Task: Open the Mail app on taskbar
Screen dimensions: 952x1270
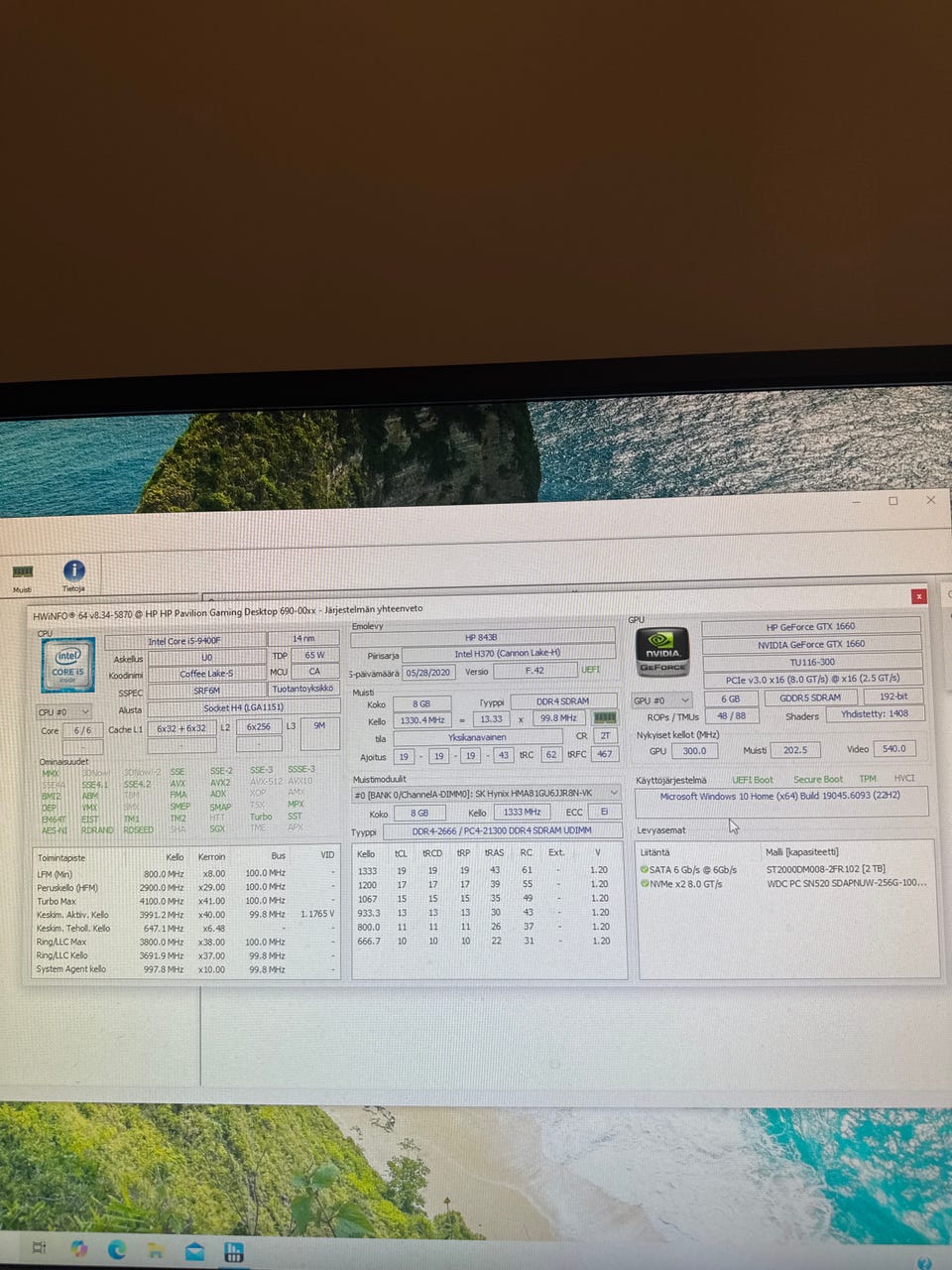Action: pos(194,1251)
